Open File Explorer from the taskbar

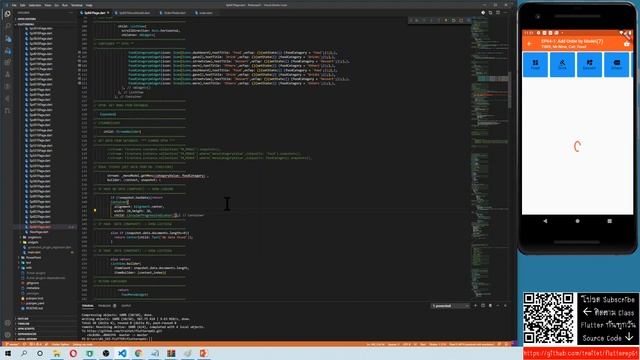(x=56, y=353)
